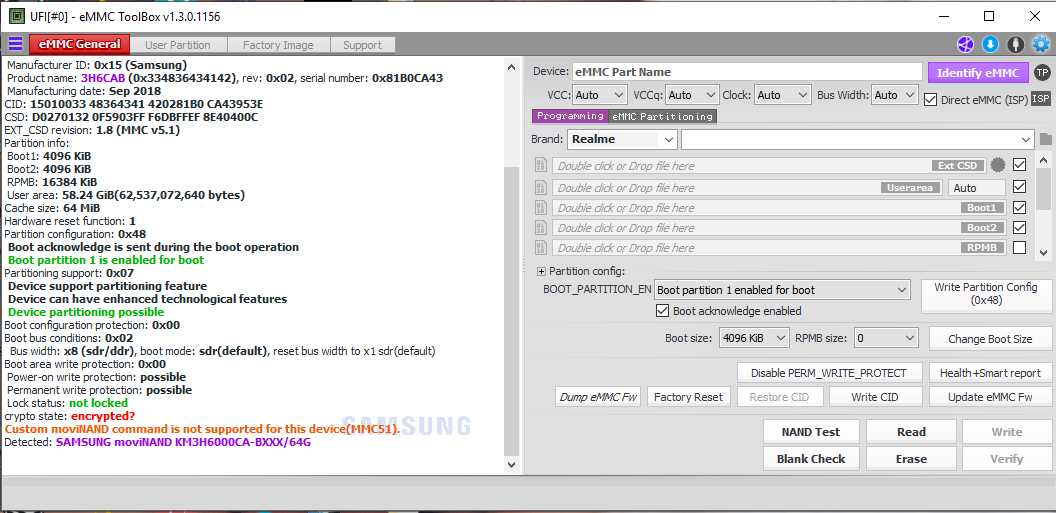Click the Write CID button
This screenshot has width=1056, height=513.
874,397
